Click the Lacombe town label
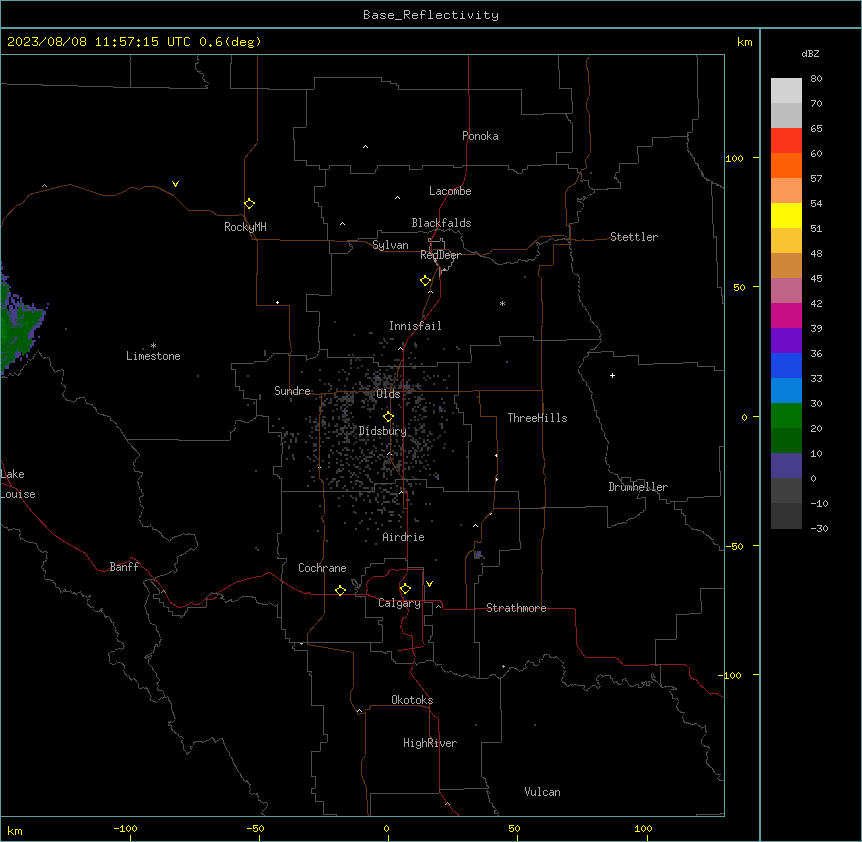This screenshot has width=862, height=842. [x=450, y=191]
